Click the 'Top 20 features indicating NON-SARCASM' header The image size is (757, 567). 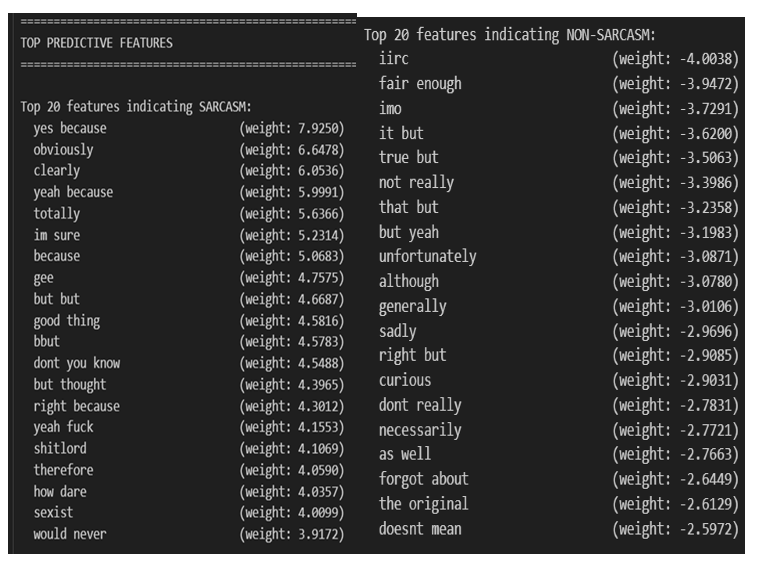point(510,35)
